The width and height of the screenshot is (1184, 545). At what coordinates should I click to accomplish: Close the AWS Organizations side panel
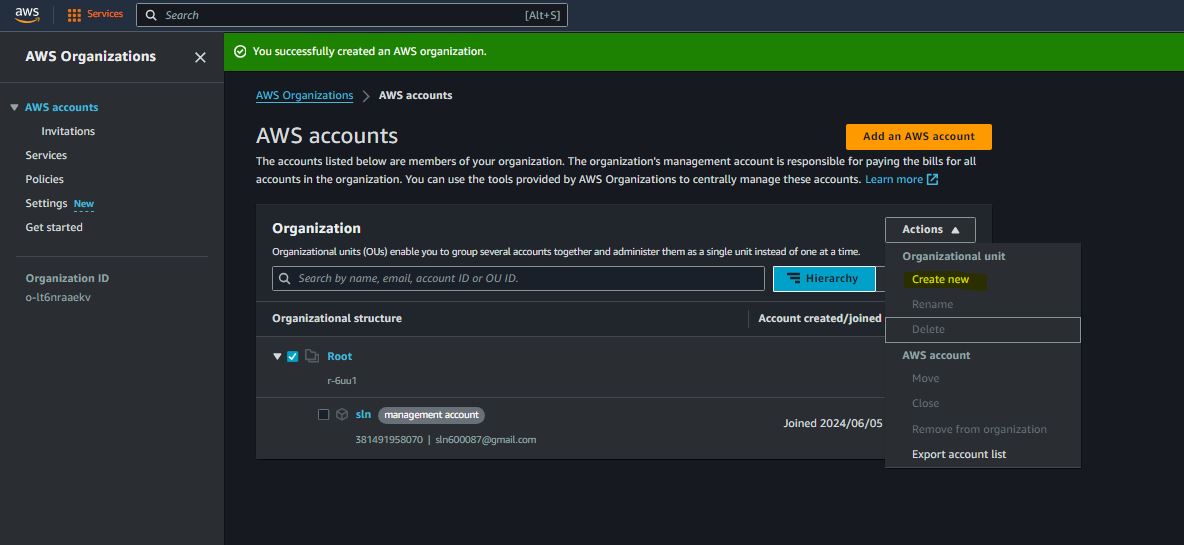coord(200,58)
